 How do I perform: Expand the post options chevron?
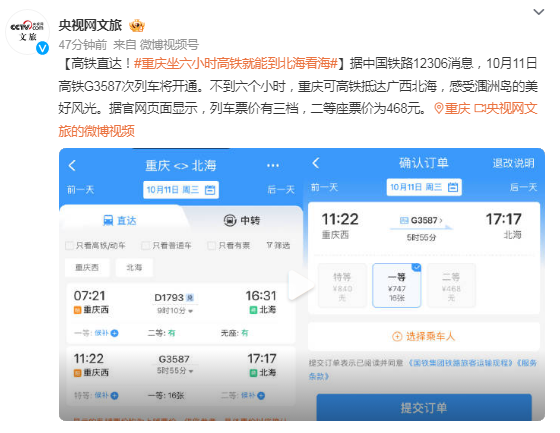539,12
